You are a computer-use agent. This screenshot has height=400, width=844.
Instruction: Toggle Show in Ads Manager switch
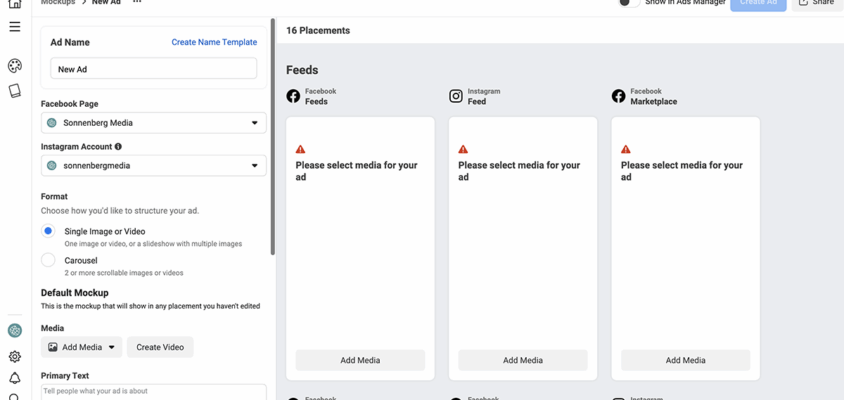coord(628,3)
